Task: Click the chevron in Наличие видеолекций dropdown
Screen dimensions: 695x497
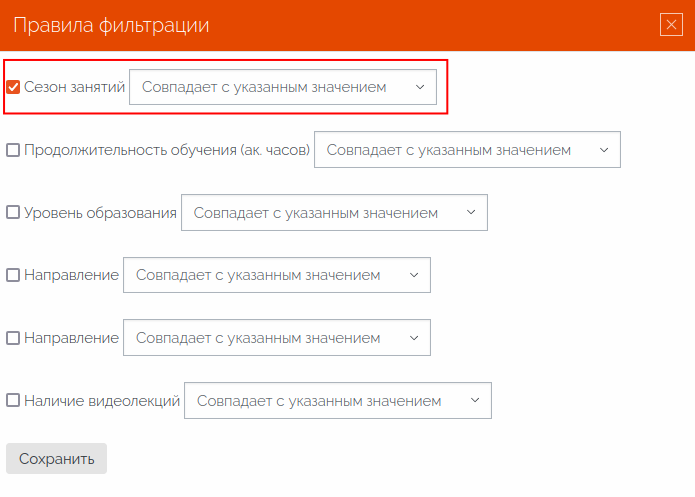Action: coord(475,400)
